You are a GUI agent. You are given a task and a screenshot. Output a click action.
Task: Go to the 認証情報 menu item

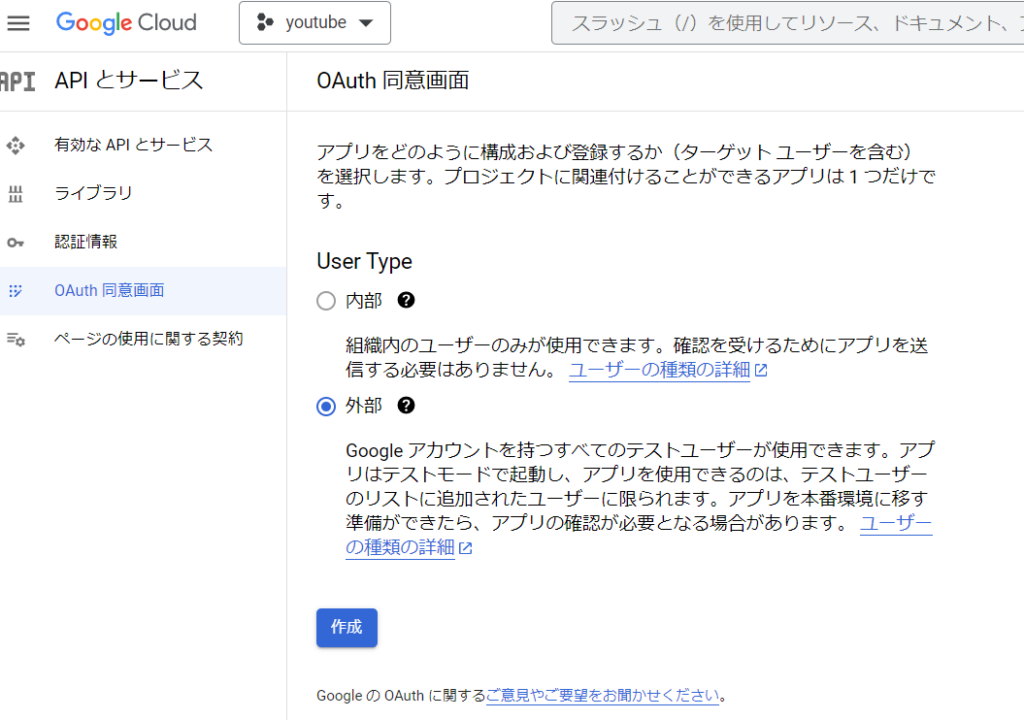(x=86, y=241)
